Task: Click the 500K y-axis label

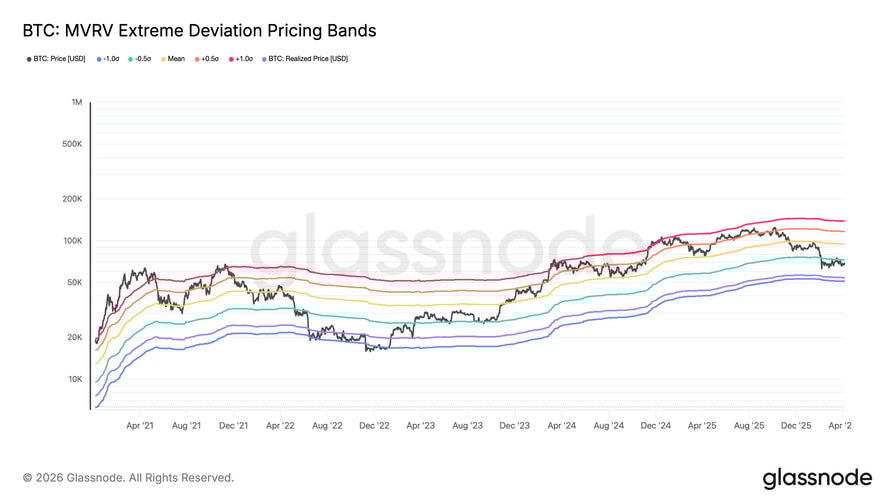Action: pos(73,144)
